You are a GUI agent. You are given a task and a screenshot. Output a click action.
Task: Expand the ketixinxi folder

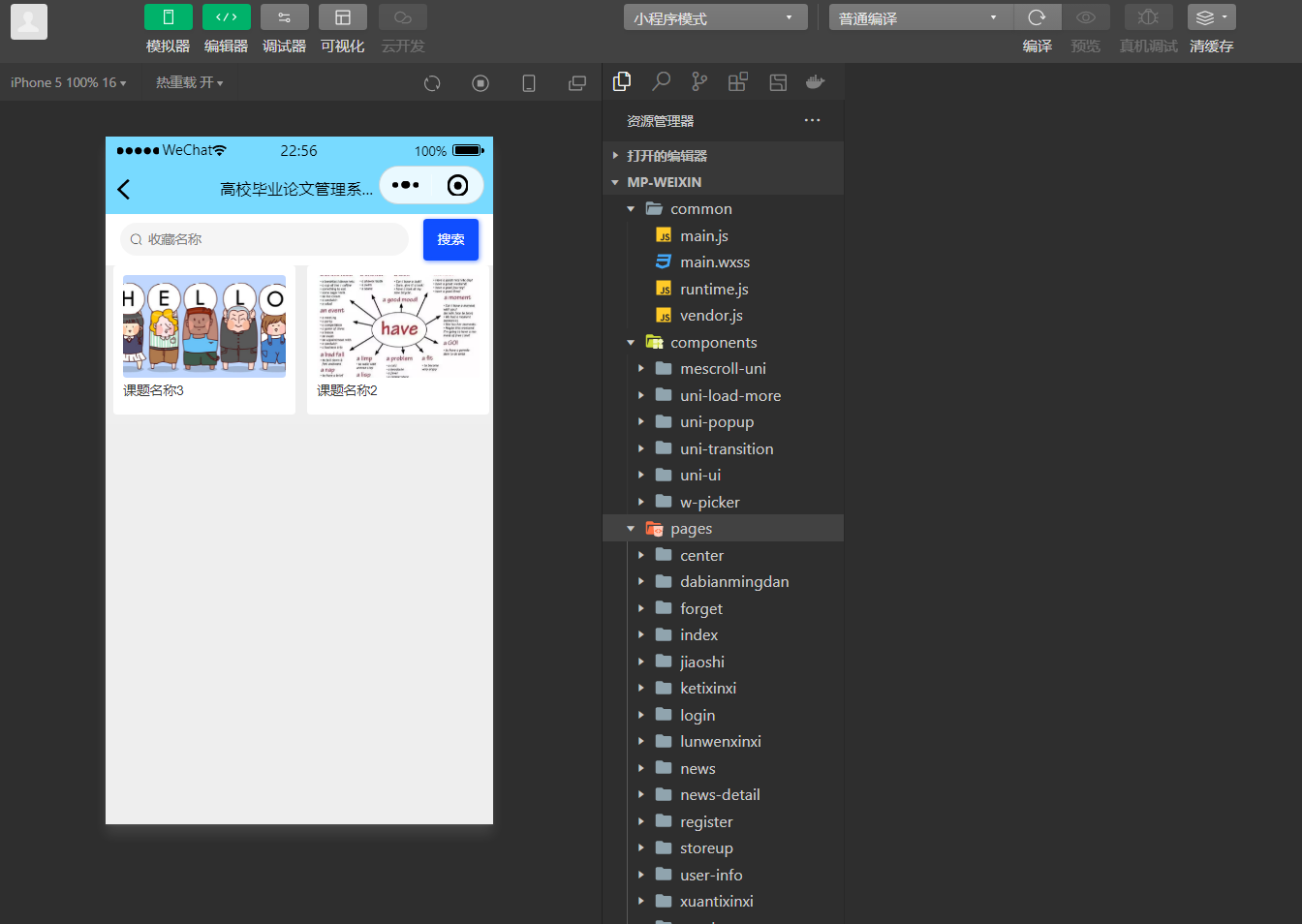click(x=723, y=689)
